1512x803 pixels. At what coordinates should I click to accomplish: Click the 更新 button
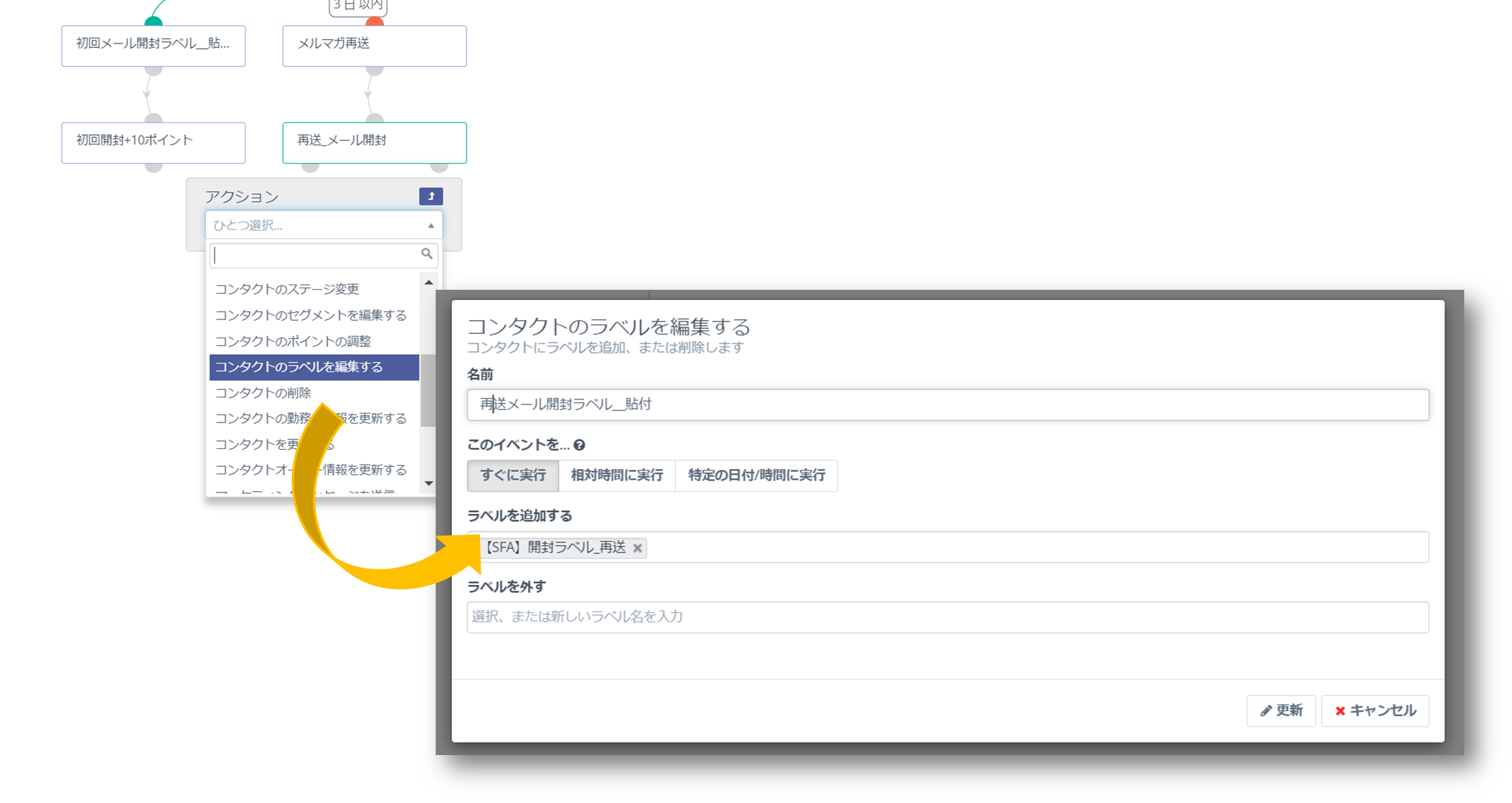[1281, 711]
